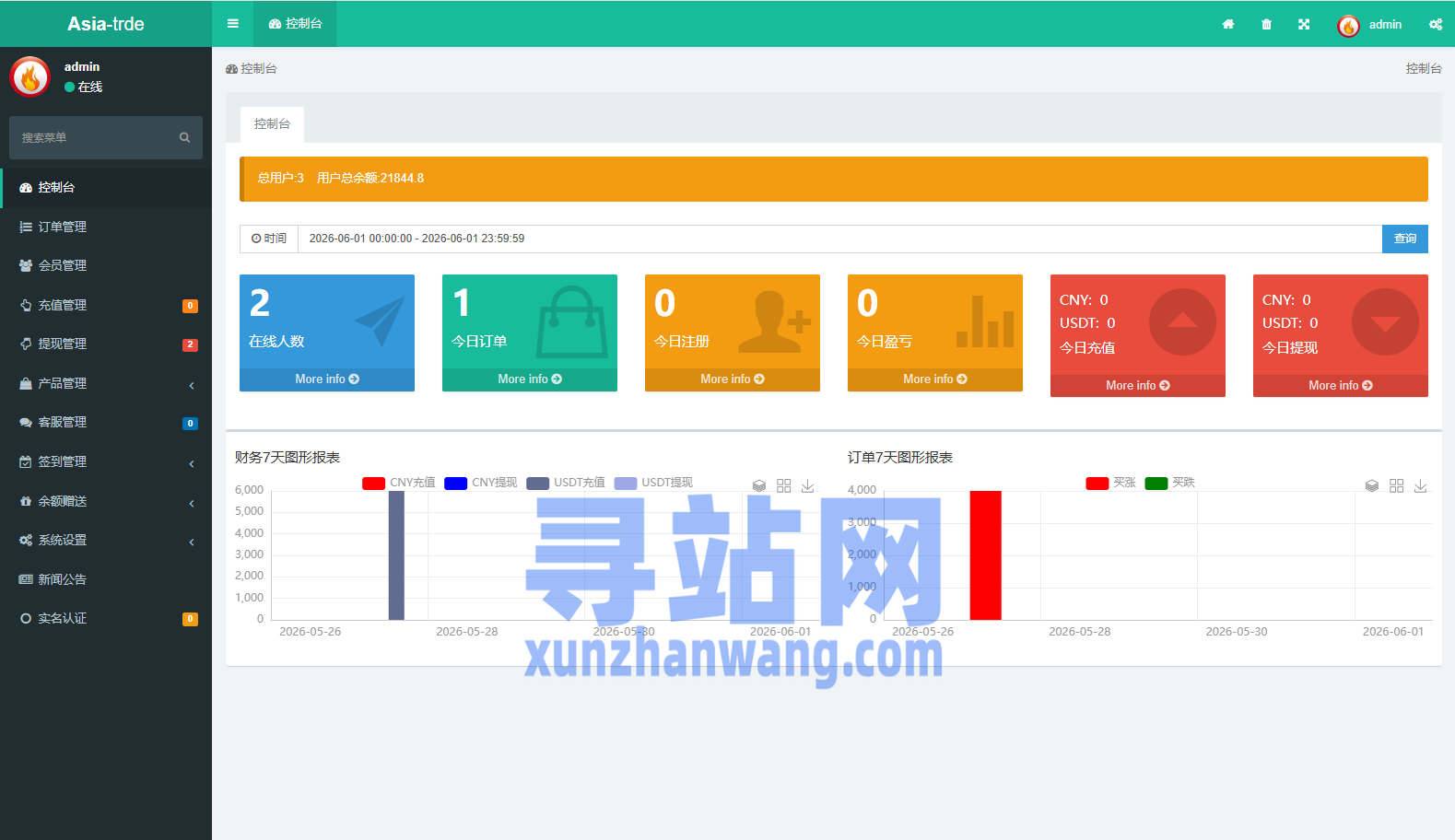Click the down-arrow circle on 今日提现 card
The height and width of the screenshot is (840, 1455).
(x=1385, y=322)
